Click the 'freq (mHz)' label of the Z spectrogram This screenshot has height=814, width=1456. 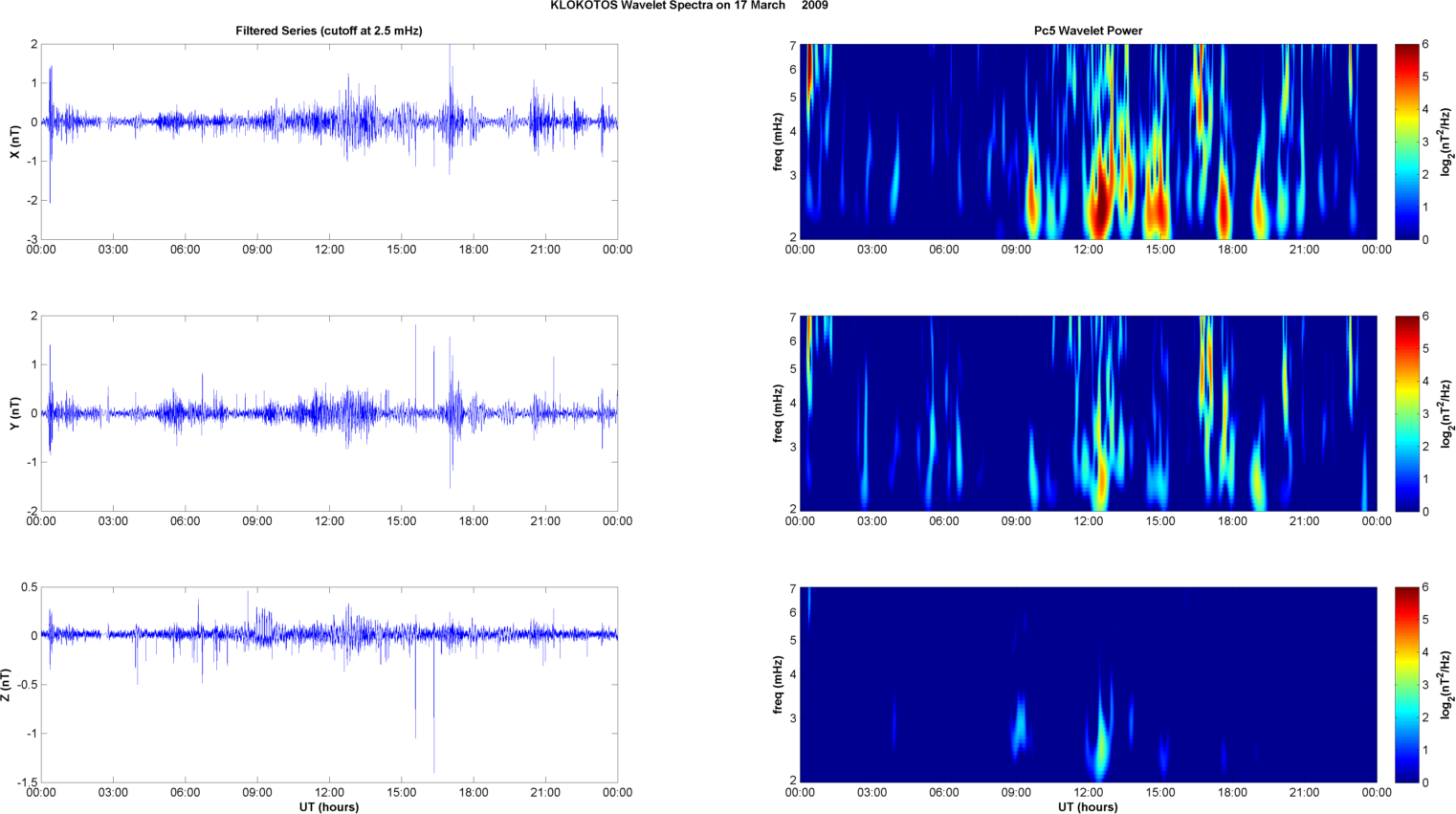click(778, 685)
